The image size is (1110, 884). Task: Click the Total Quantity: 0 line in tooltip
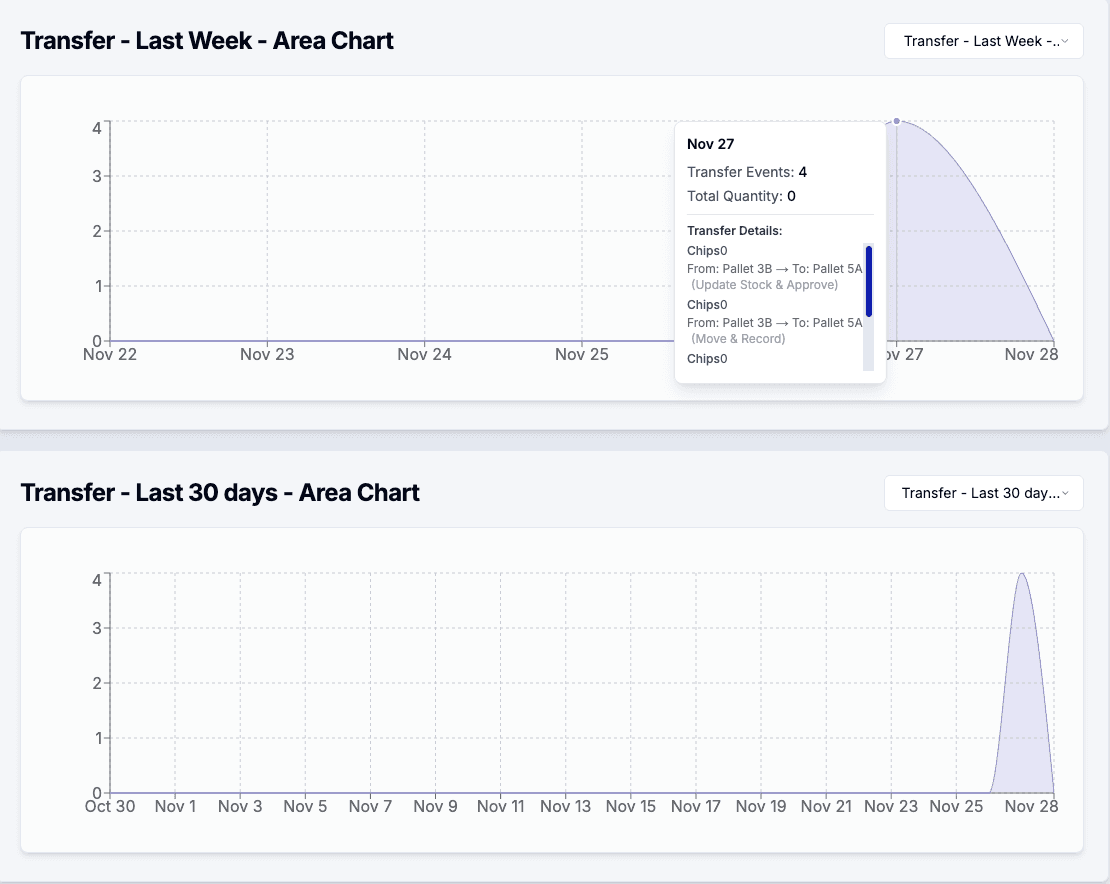pos(741,196)
